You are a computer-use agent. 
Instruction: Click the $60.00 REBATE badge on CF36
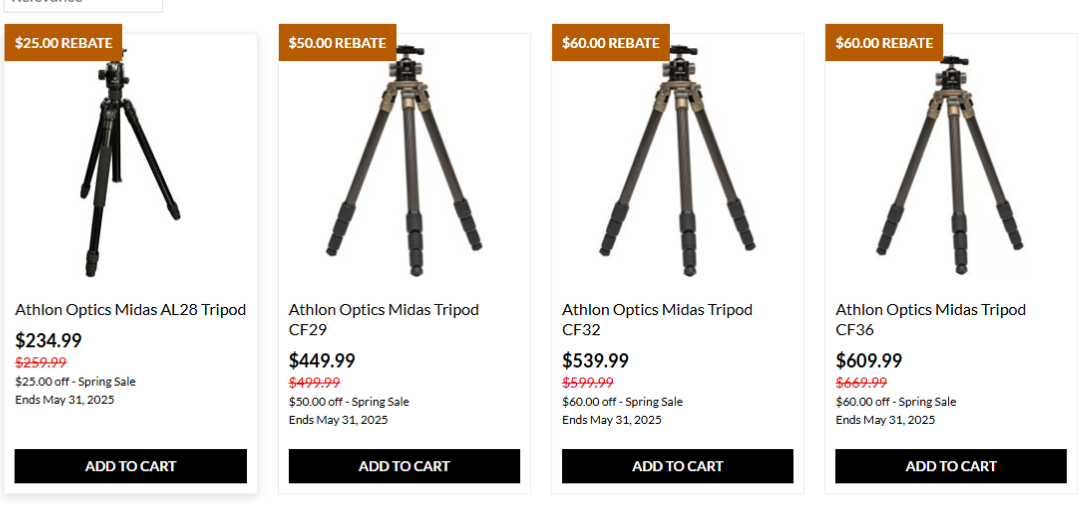click(x=884, y=43)
